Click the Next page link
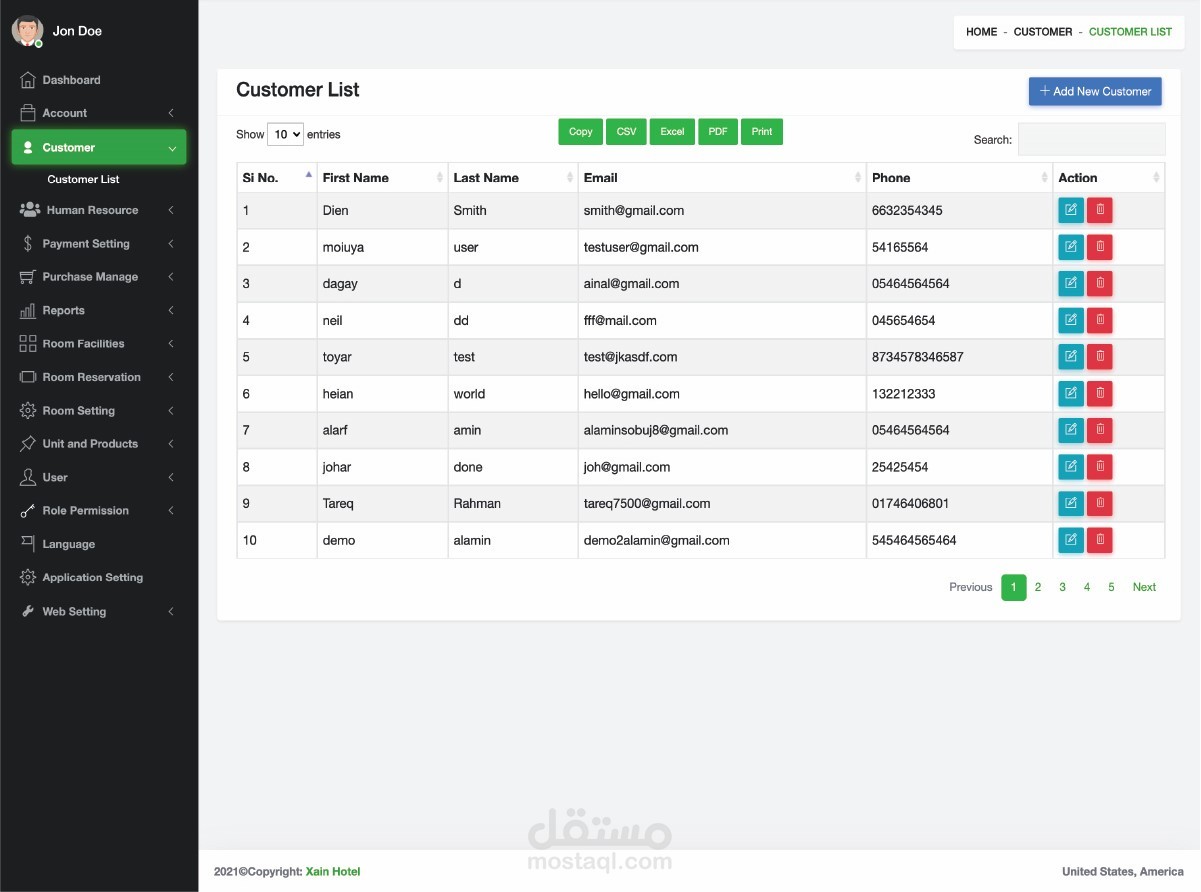This screenshot has height=892, width=1201. [x=1144, y=587]
